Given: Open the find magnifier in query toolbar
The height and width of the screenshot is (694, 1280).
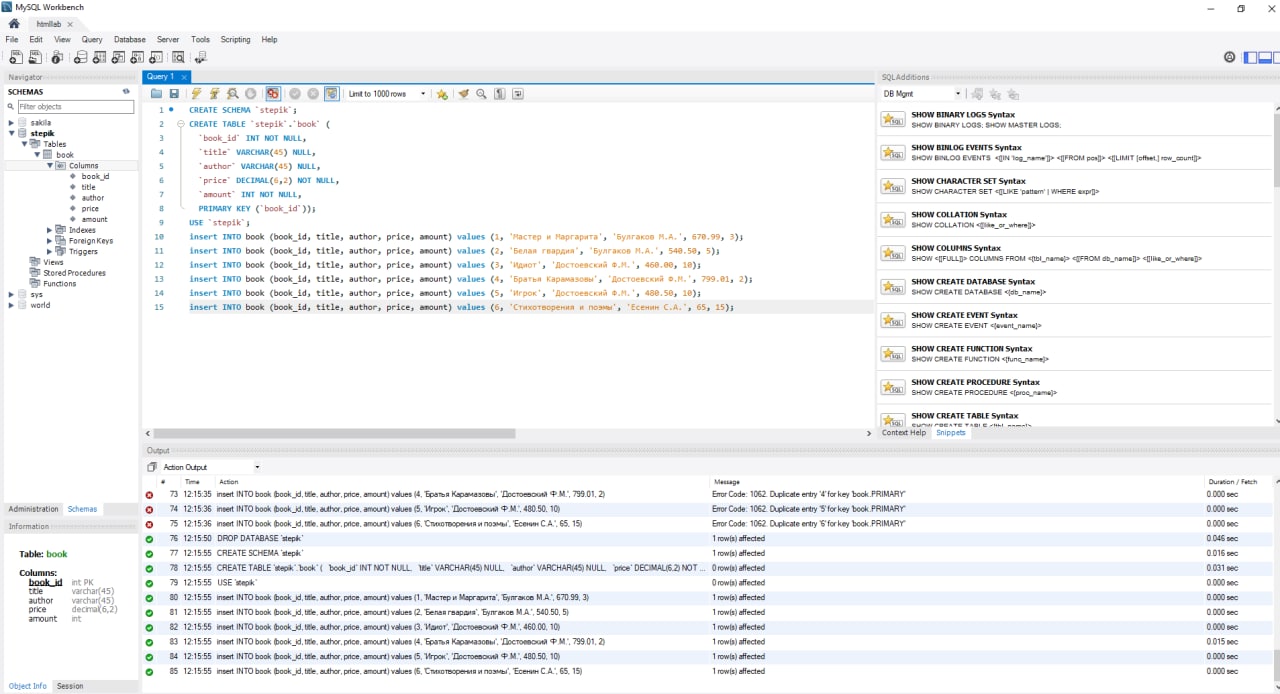Looking at the screenshot, I should pos(481,93).
